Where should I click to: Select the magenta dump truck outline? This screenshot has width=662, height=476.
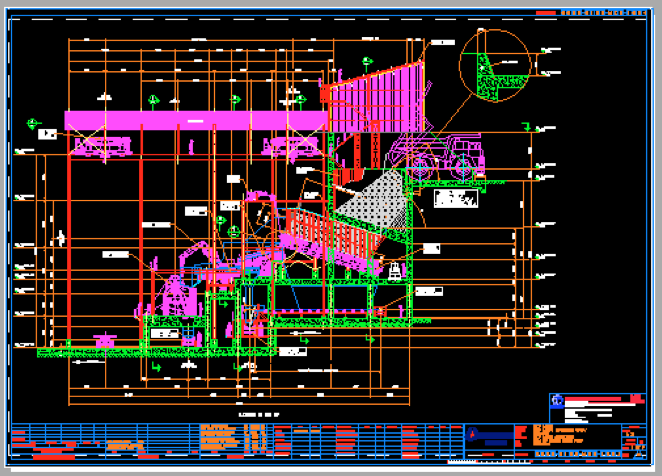coord(438,155)
